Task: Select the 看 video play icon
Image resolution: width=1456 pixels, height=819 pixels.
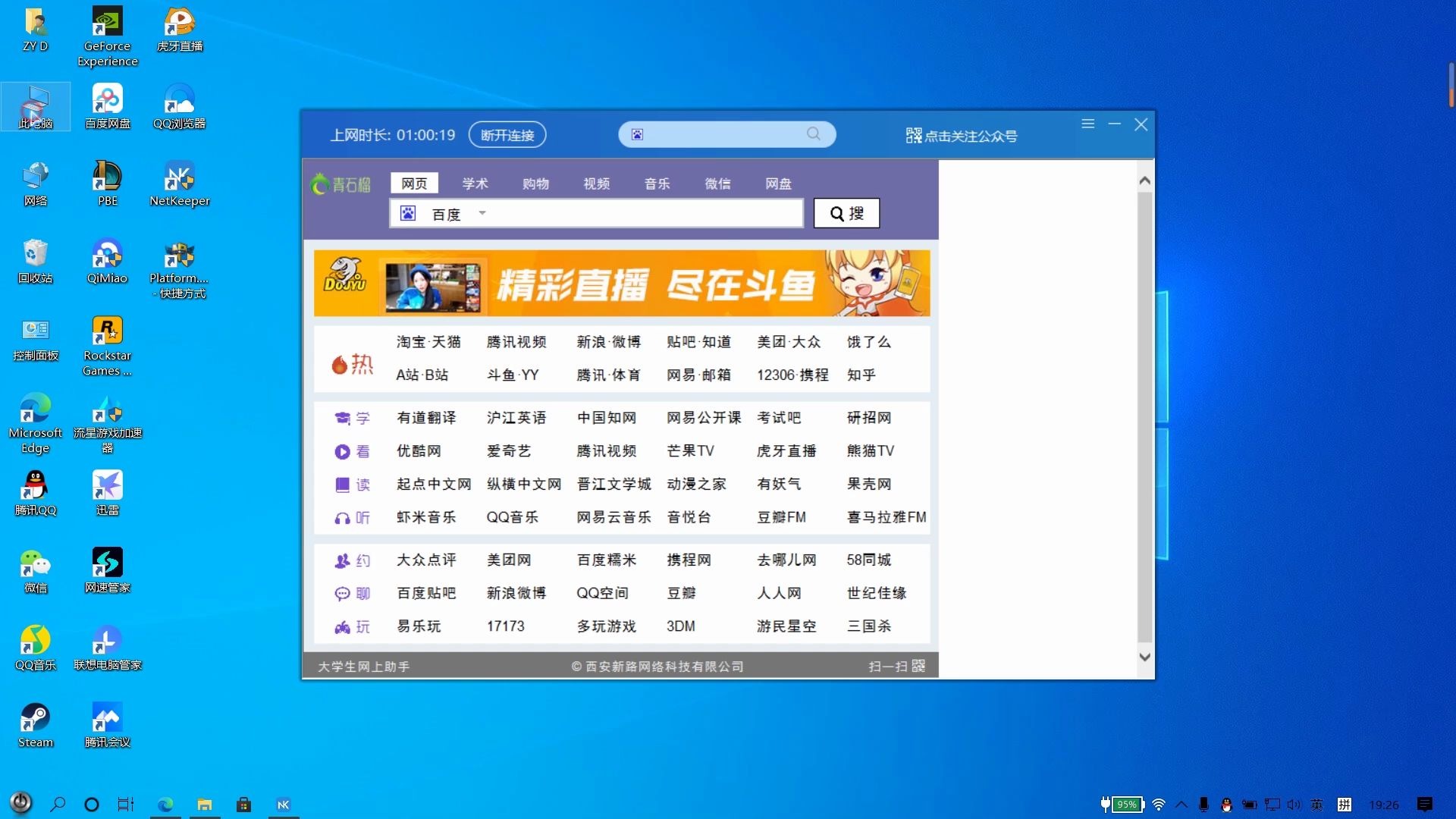Action: [x=343, y=451]
